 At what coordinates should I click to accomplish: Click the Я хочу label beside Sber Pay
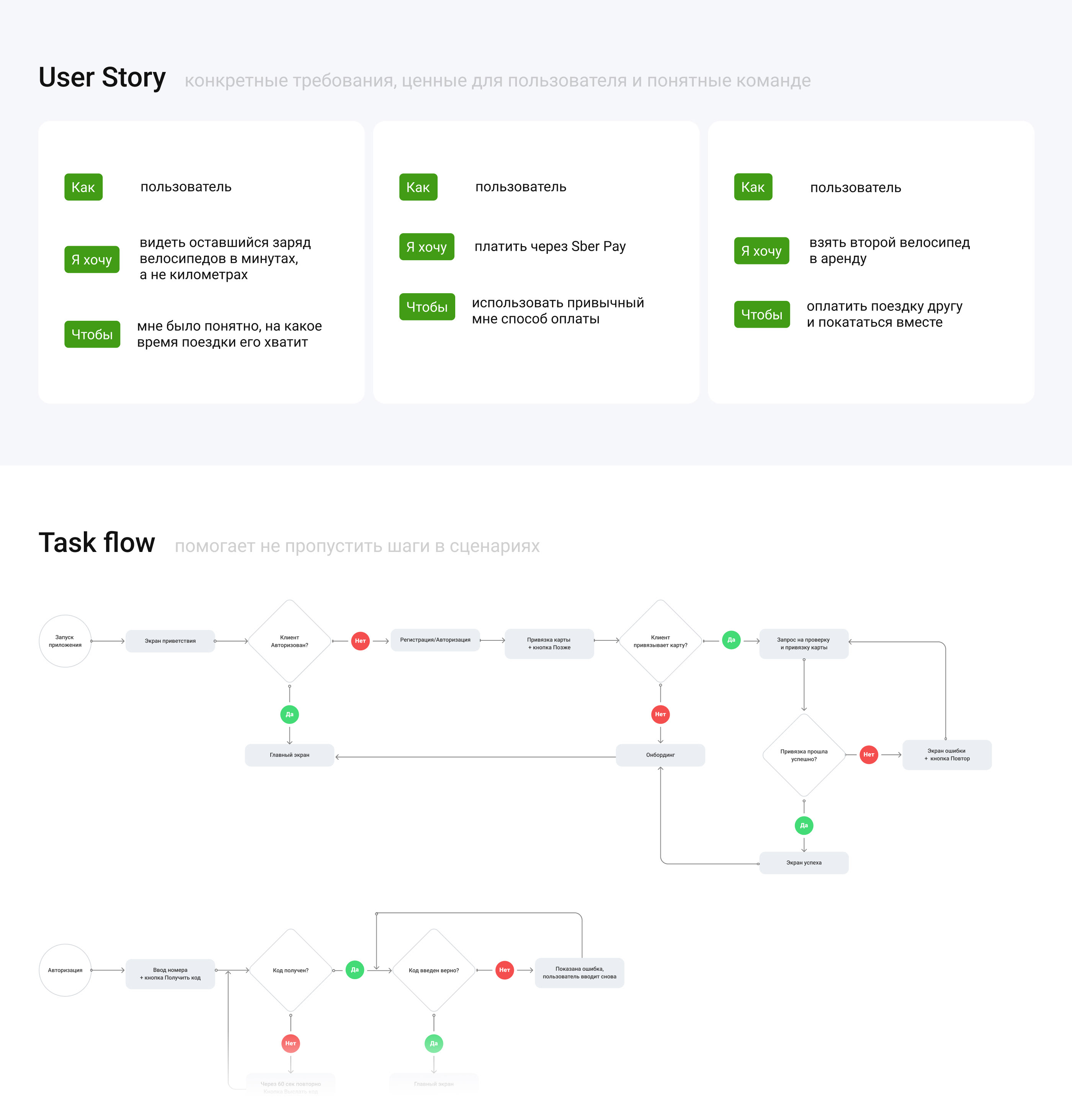click(x=427, y=247)
